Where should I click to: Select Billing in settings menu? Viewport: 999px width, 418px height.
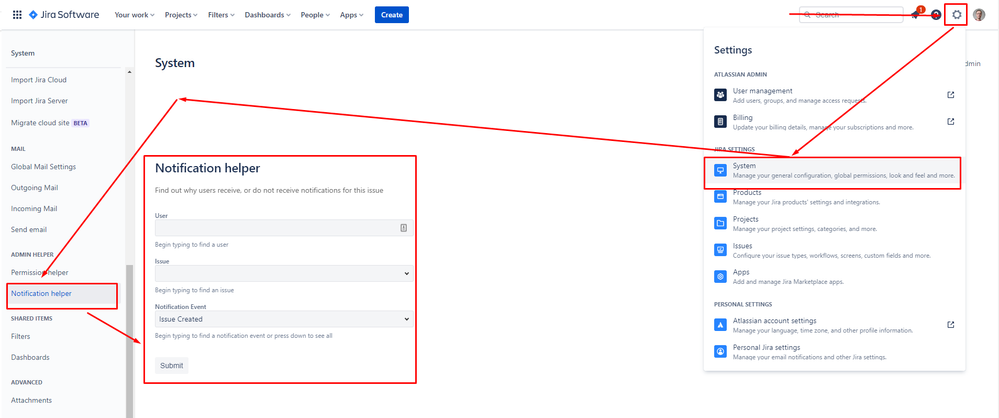[835, 122]
